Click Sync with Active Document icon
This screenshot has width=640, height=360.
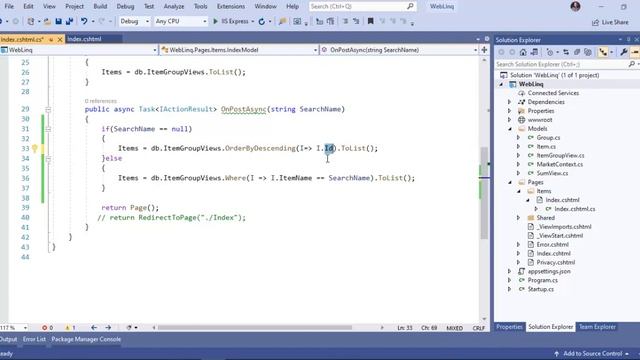tap(566, 52)
